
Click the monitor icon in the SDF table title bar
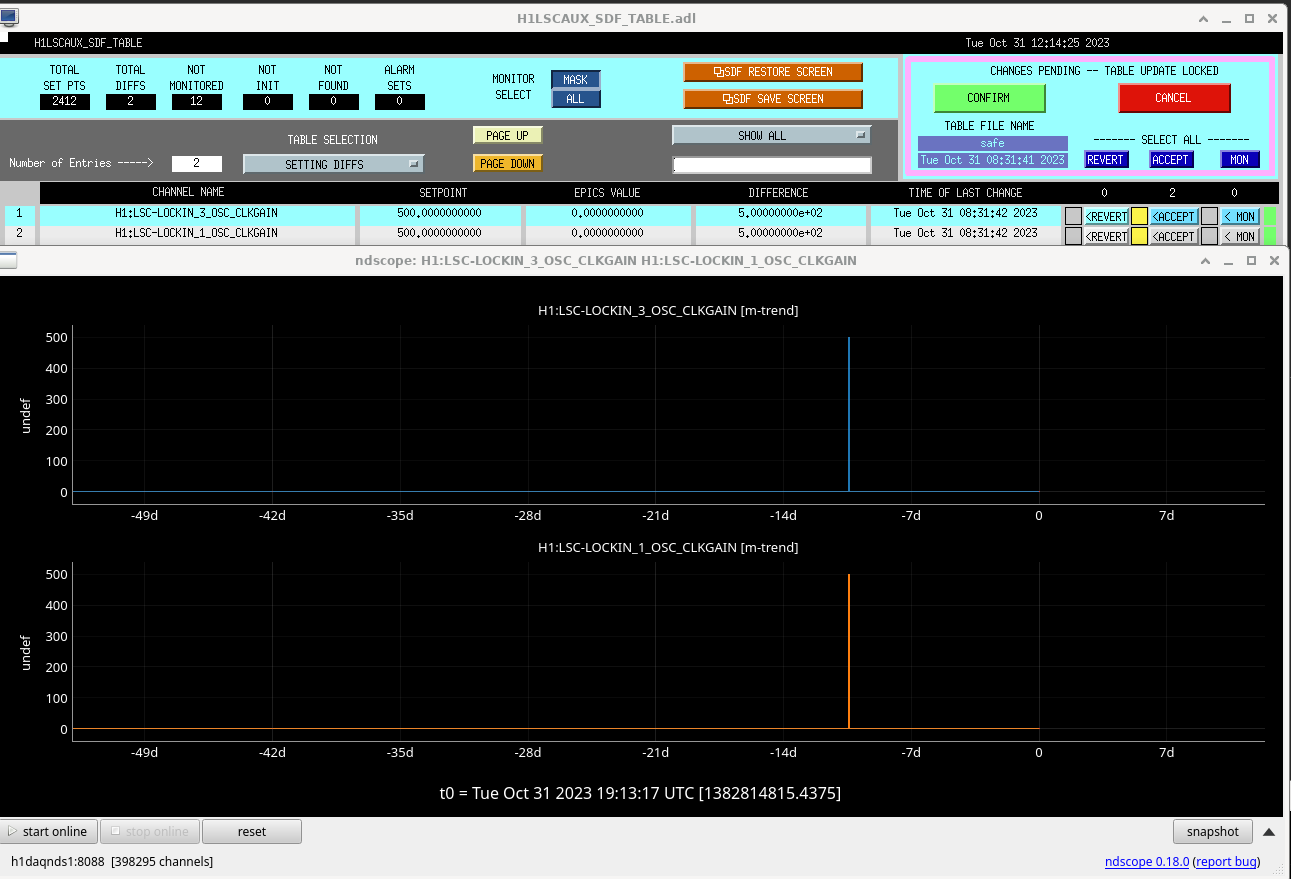(x=9, y=17)
